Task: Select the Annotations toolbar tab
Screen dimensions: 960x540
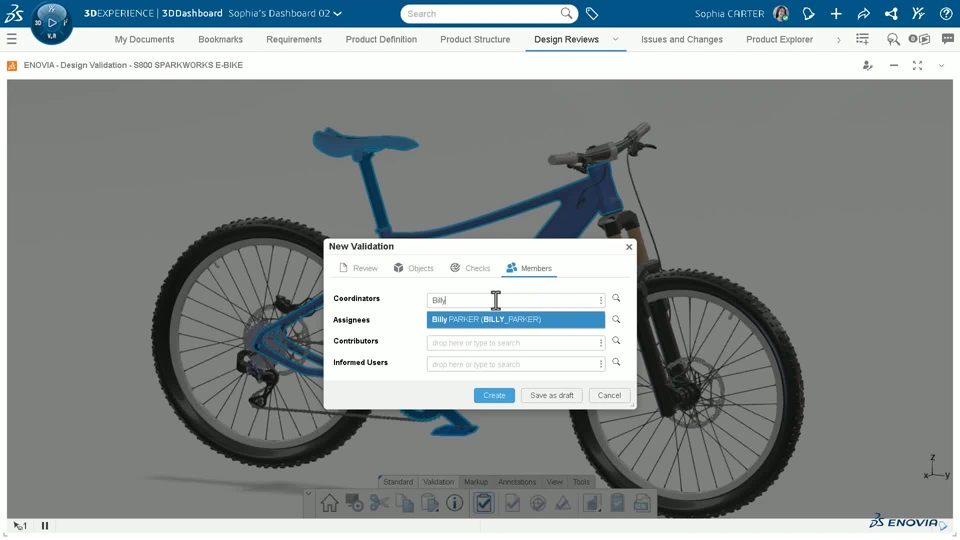Action: (517, 482)
